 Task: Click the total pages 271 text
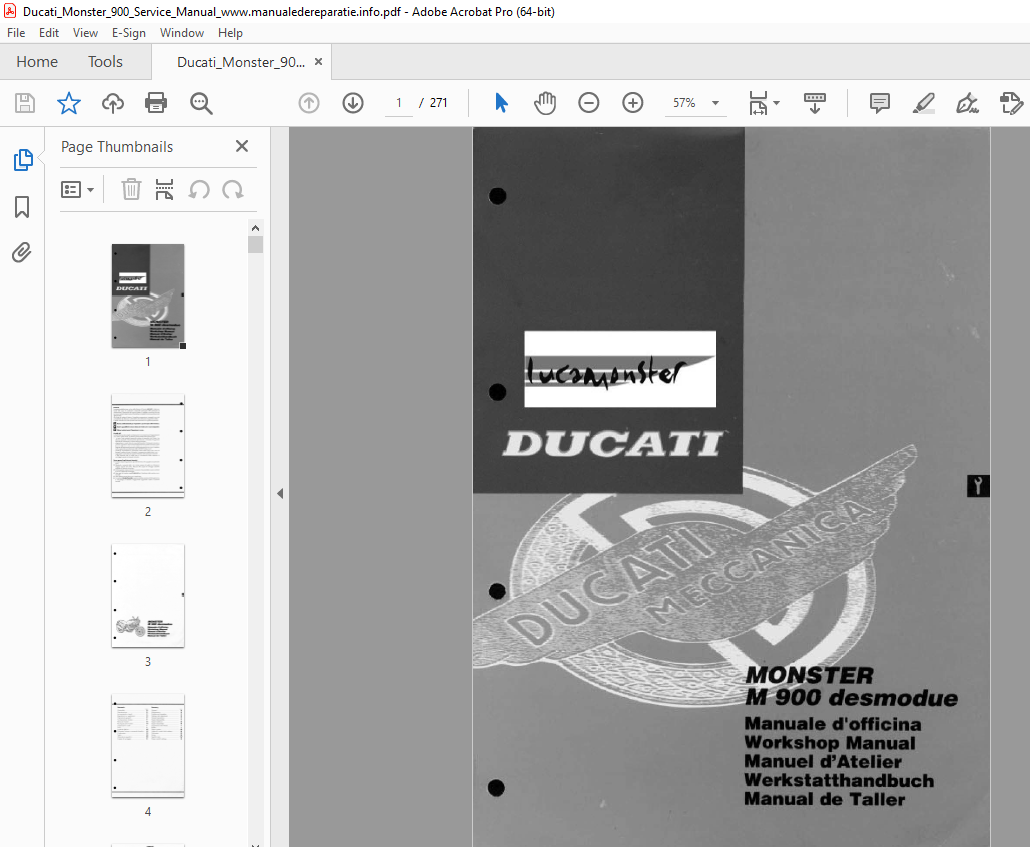(438, 103)
